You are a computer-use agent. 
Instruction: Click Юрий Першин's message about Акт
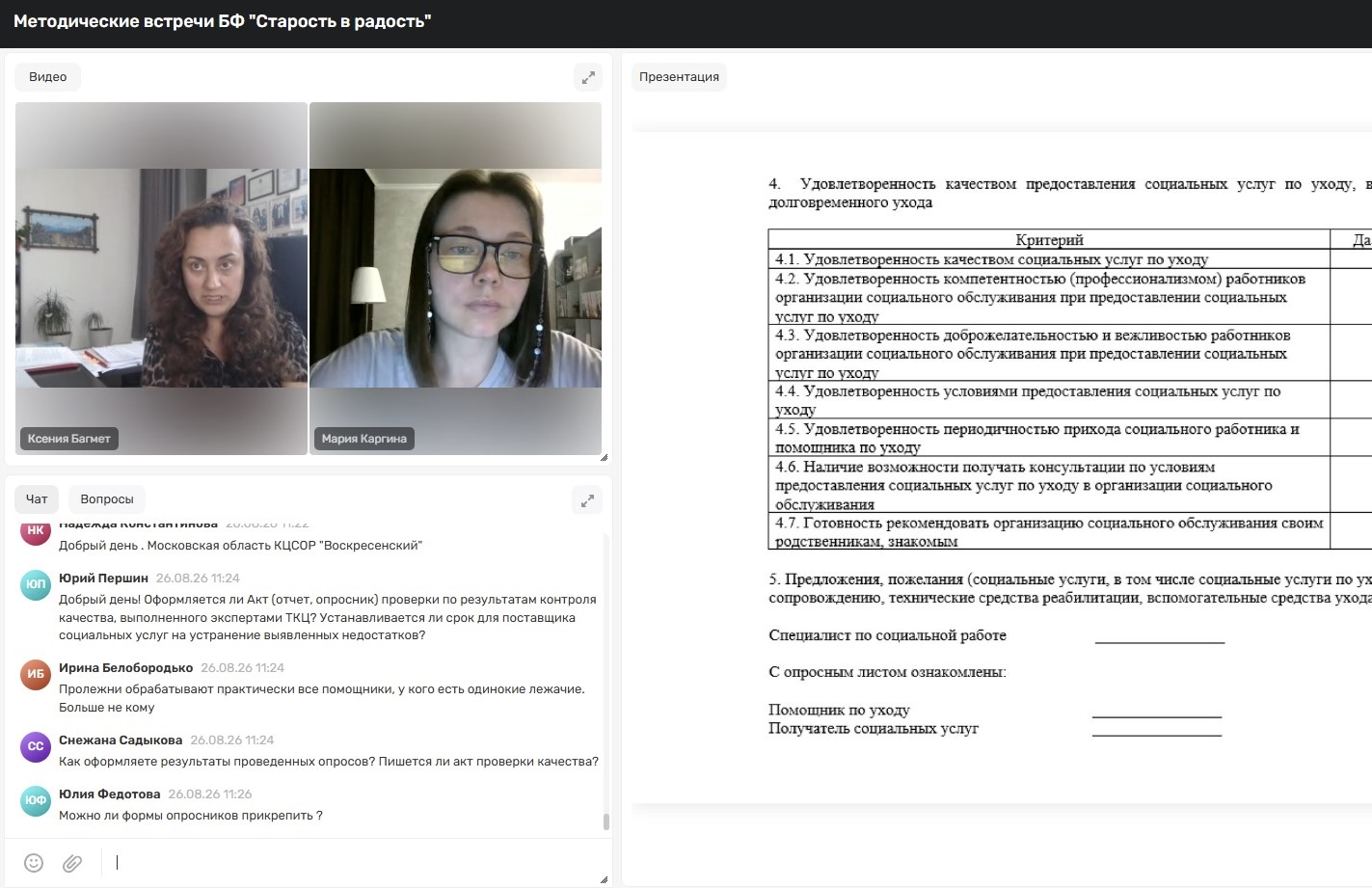tap(328, 617)
